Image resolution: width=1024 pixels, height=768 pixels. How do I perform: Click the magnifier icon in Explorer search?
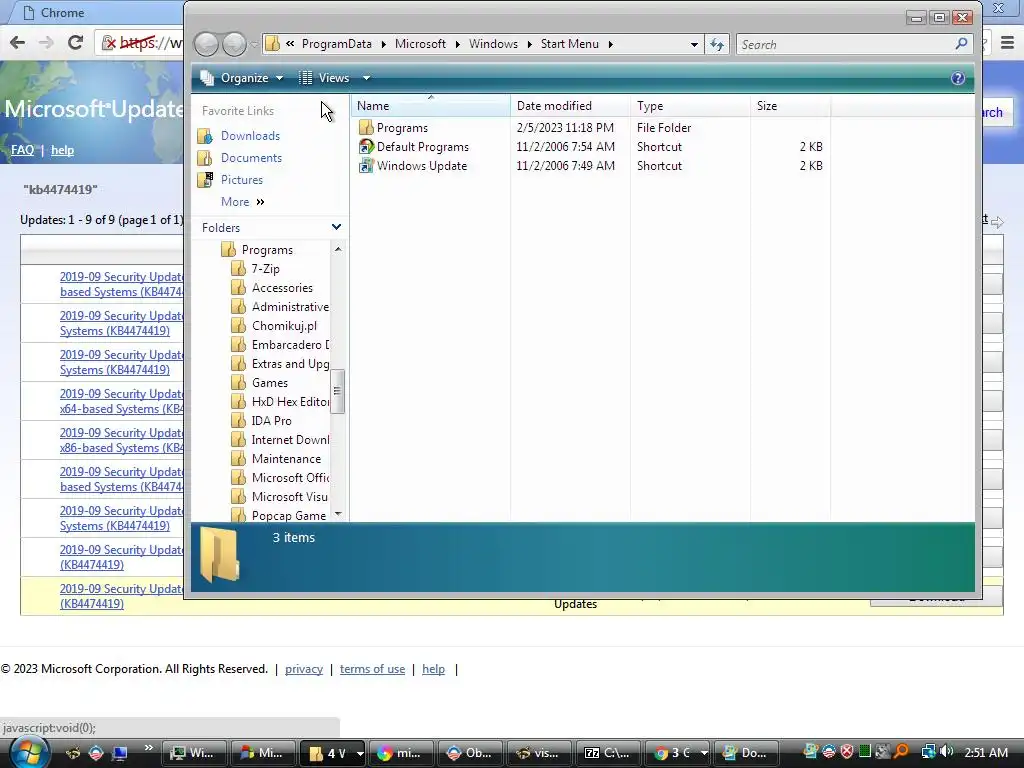coord(961,44)
